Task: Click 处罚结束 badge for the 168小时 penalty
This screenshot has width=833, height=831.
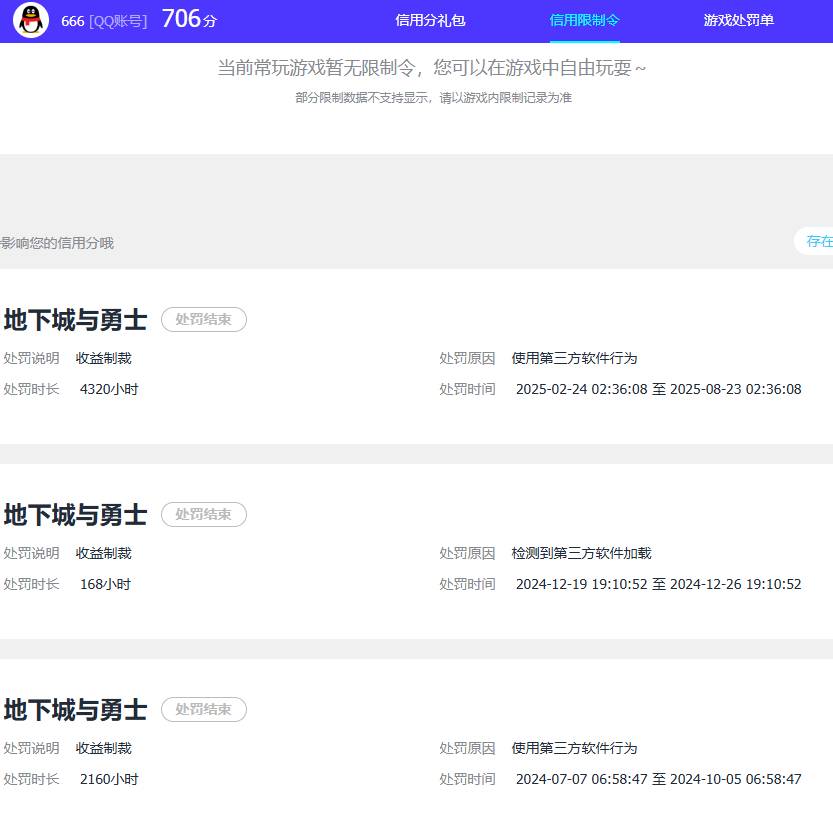Action: click(x=204, y=514)
